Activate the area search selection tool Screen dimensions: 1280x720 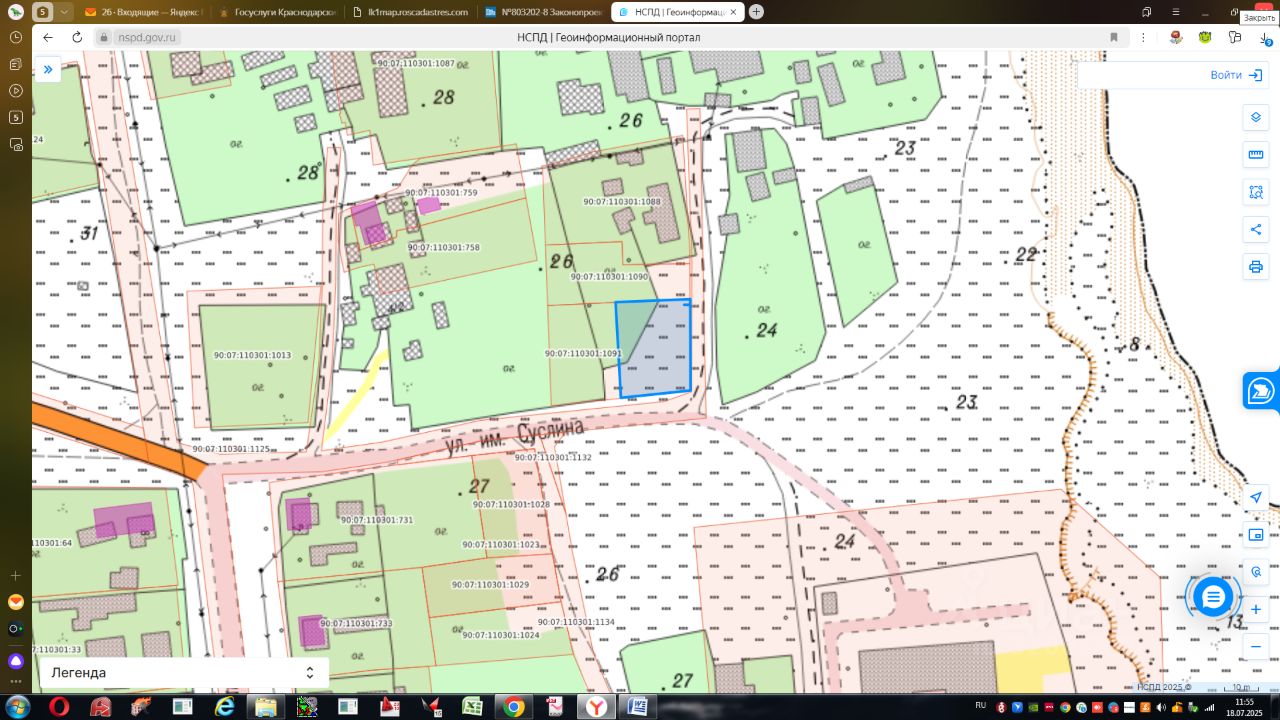[1256, 192]
